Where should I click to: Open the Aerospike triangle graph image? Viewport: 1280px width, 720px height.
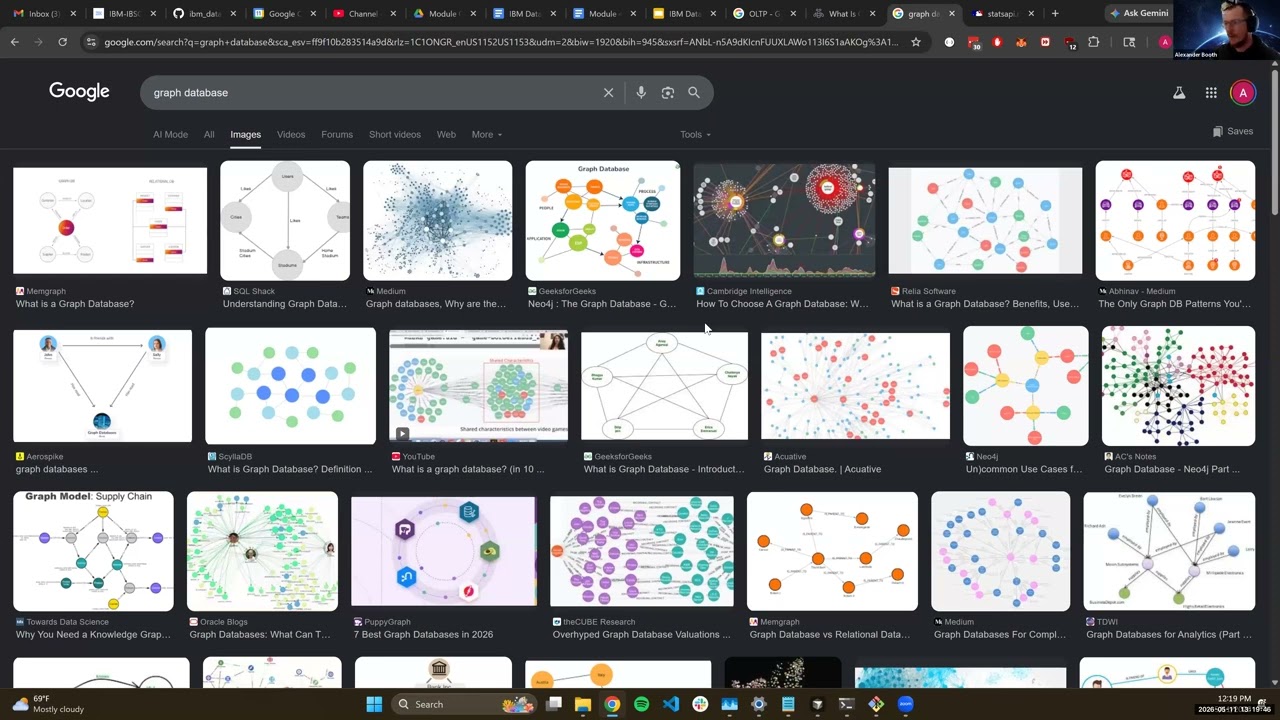[102, 386]
